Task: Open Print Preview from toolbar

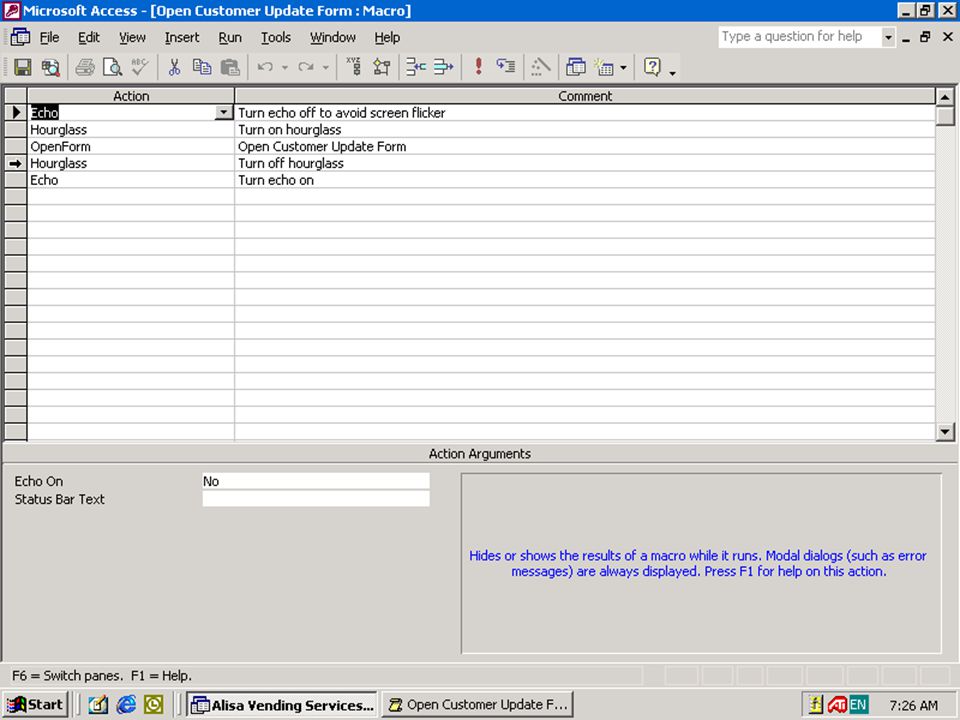Action: [113, 67]
